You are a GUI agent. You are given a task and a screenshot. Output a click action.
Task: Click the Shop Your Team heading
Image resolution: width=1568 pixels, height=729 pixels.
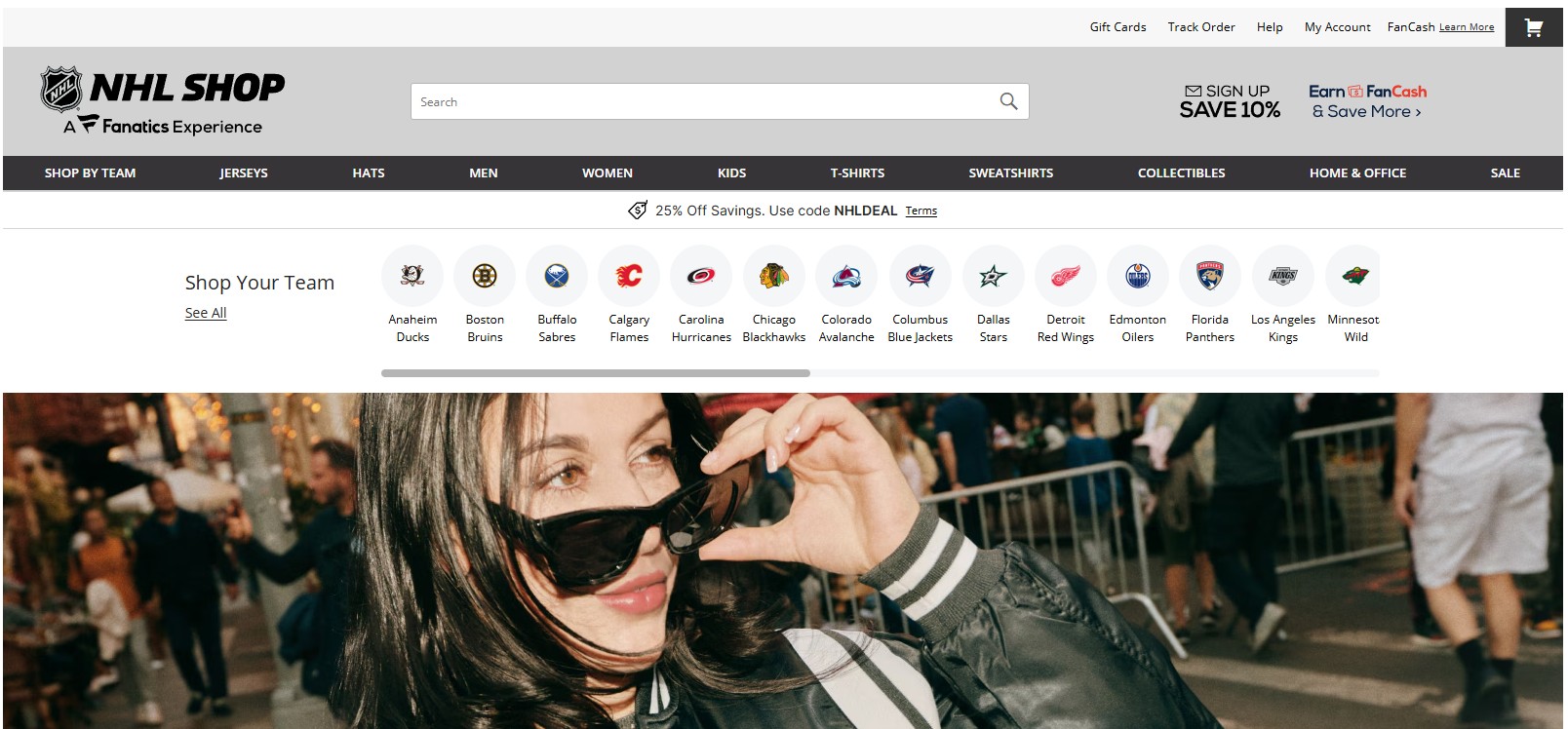259,283
